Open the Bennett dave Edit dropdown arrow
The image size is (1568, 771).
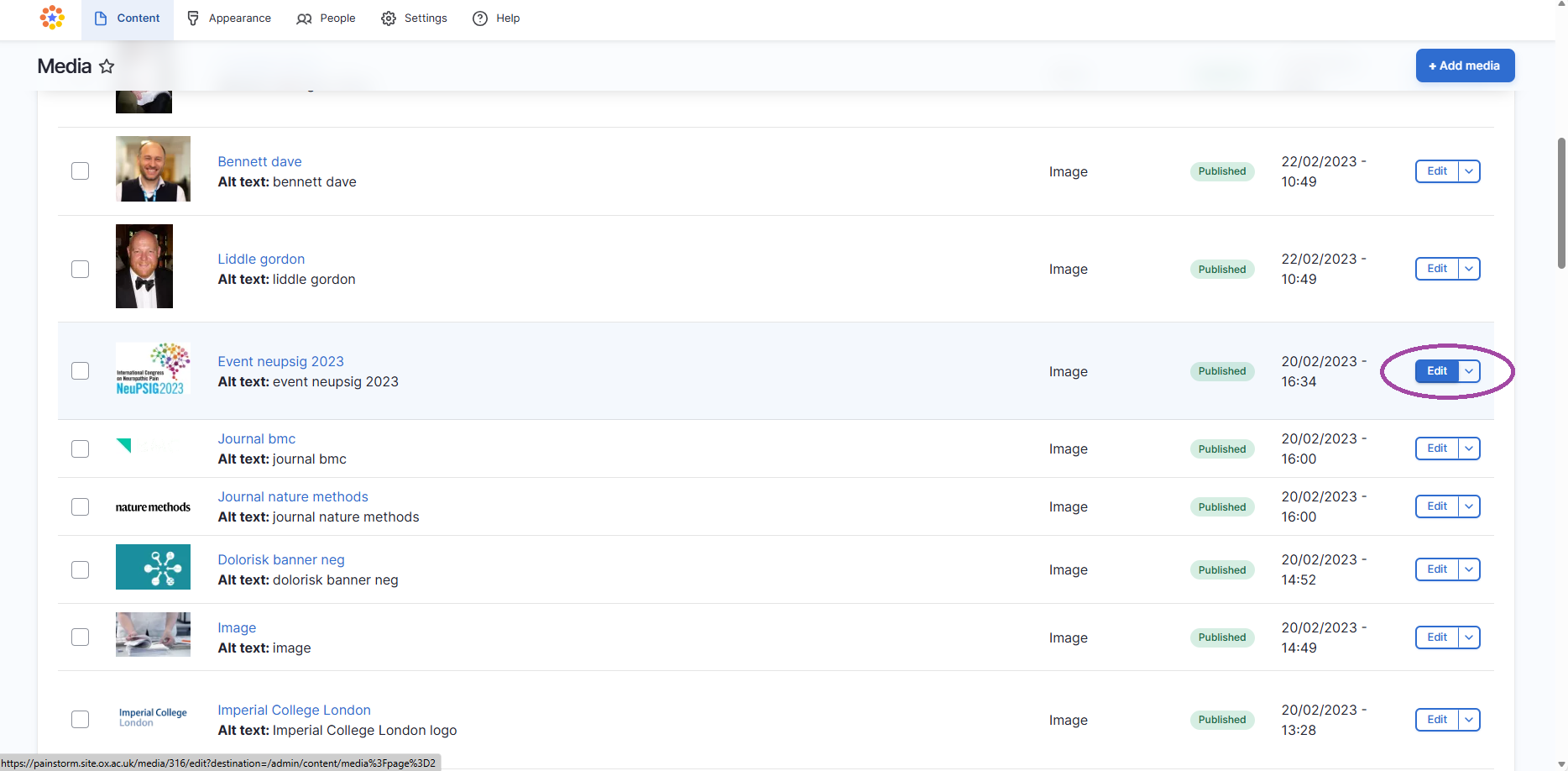[1469, 171]
